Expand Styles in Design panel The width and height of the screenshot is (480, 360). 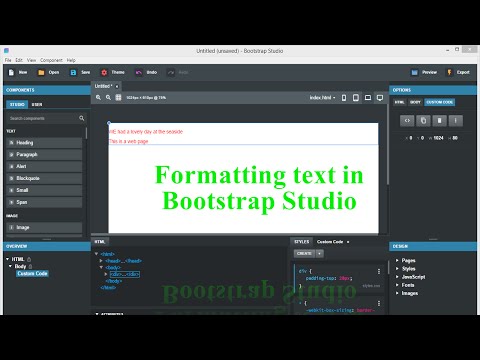397,269
